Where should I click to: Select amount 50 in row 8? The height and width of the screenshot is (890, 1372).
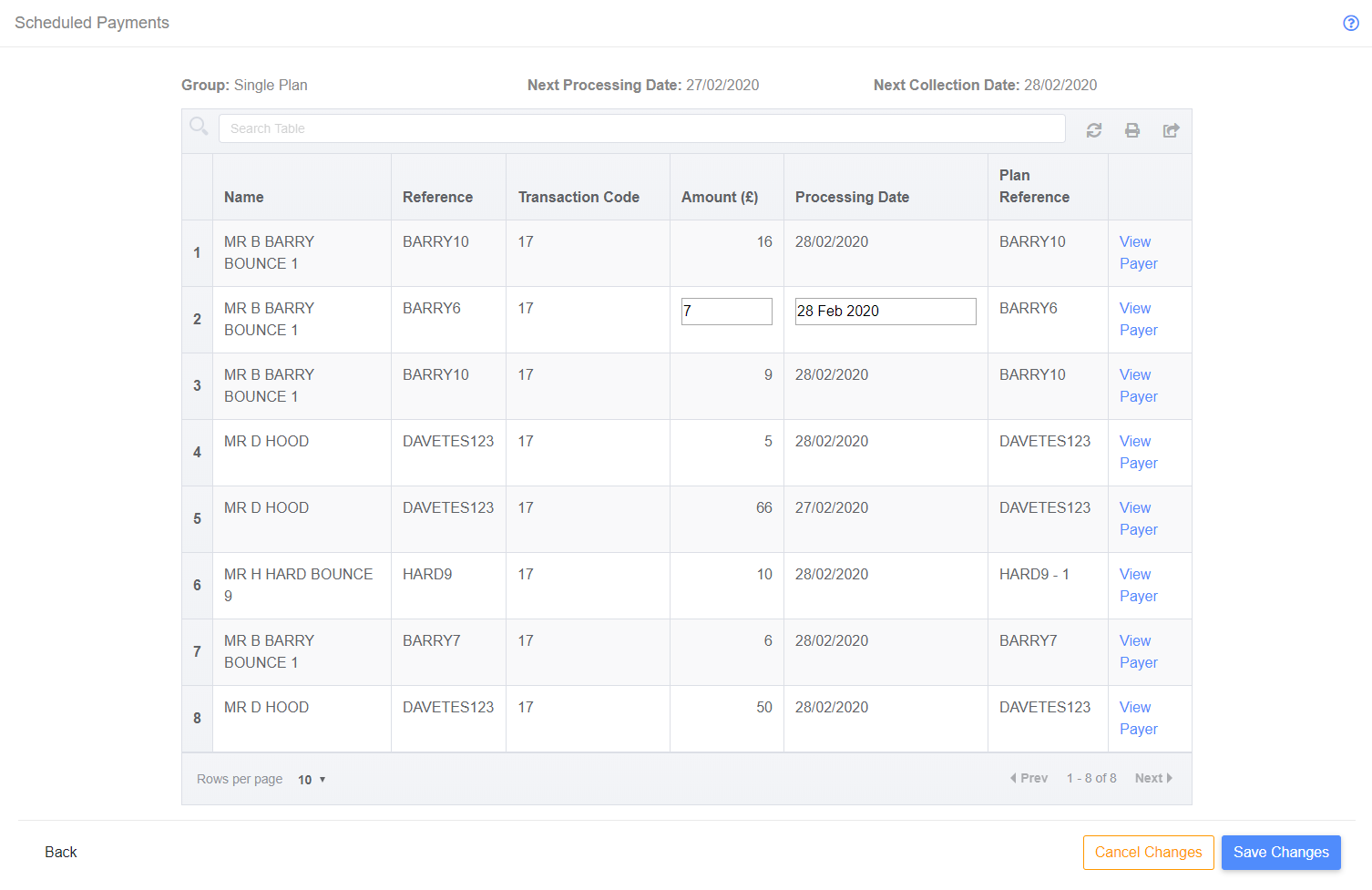(764, 707)
